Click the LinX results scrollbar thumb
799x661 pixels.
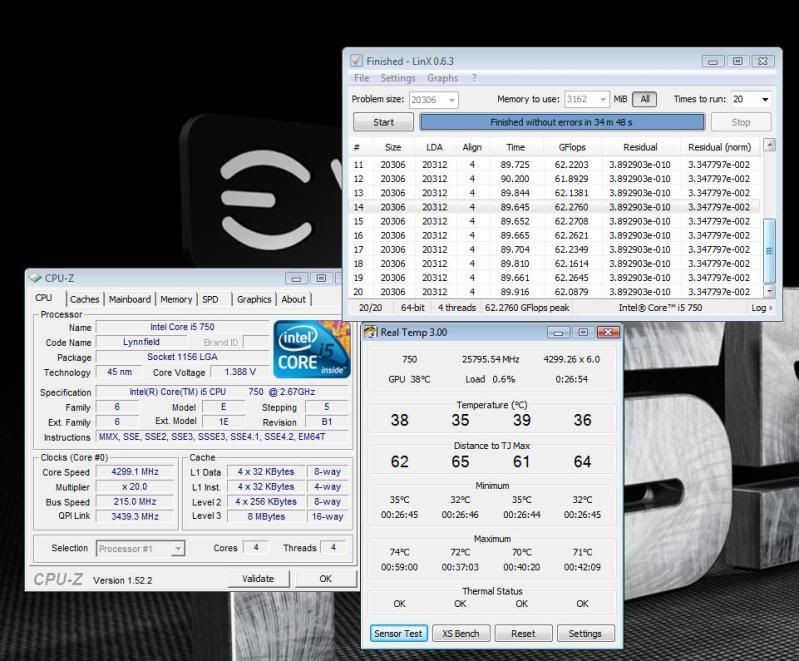tap(769, 251)
